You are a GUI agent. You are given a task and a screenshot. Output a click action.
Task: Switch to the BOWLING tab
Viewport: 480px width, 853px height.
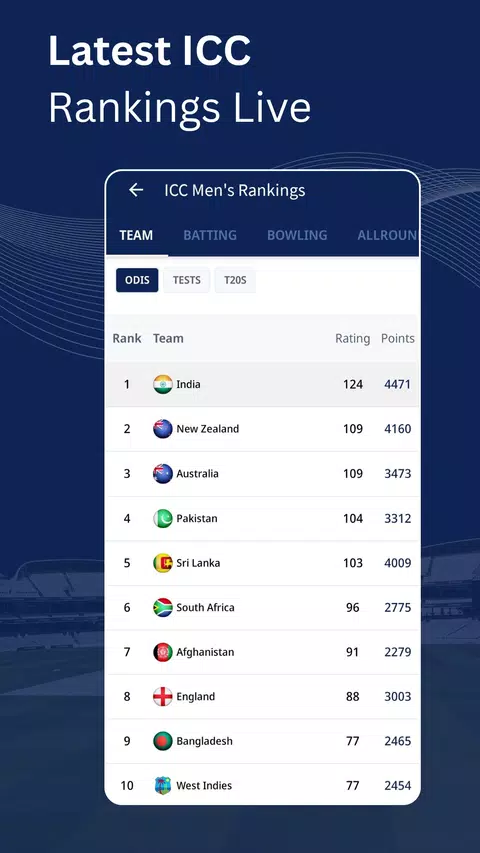[297, 236]
